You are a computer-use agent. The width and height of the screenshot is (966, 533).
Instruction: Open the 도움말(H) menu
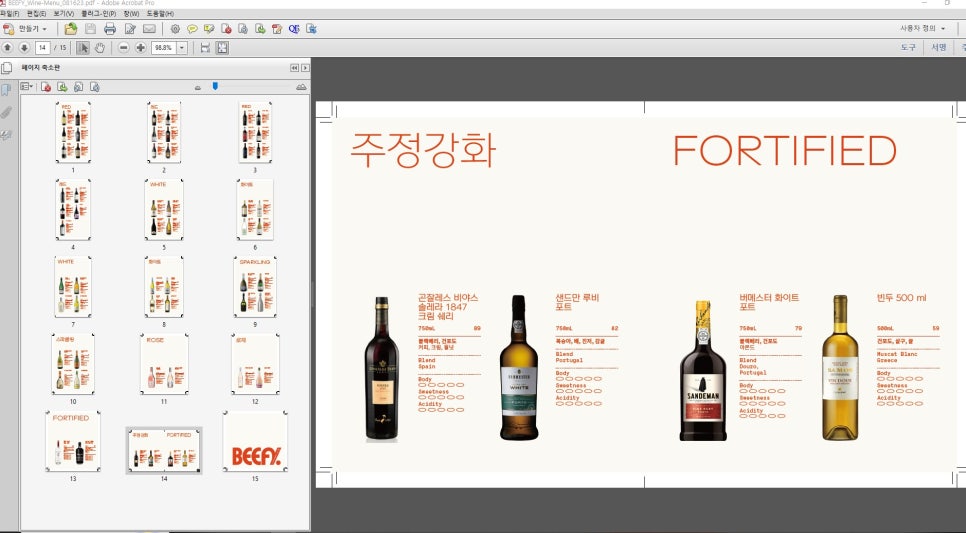click(x=160, y=14)
